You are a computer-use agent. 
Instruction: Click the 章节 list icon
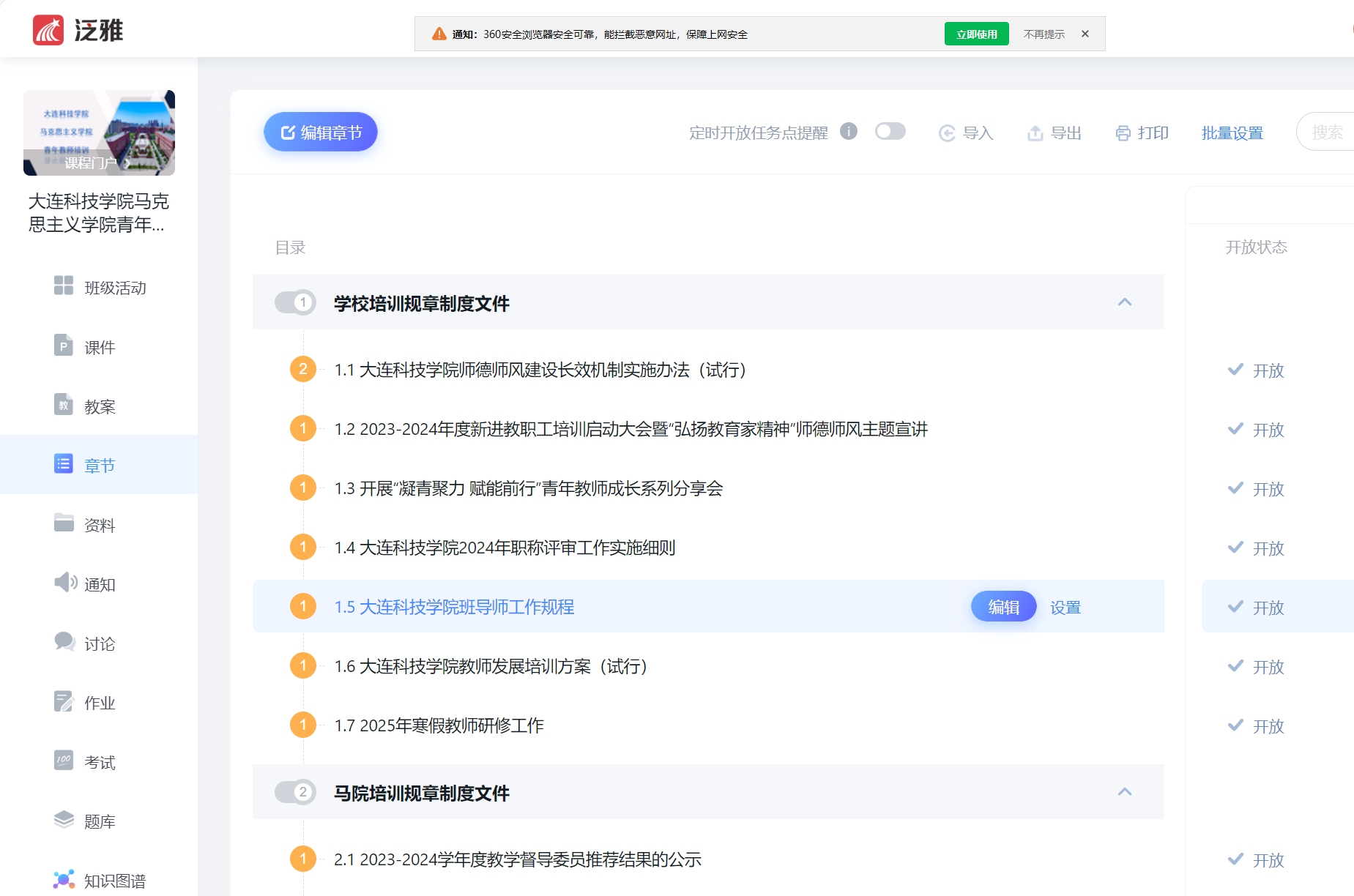pyautogui.click(x=64, y=463)
